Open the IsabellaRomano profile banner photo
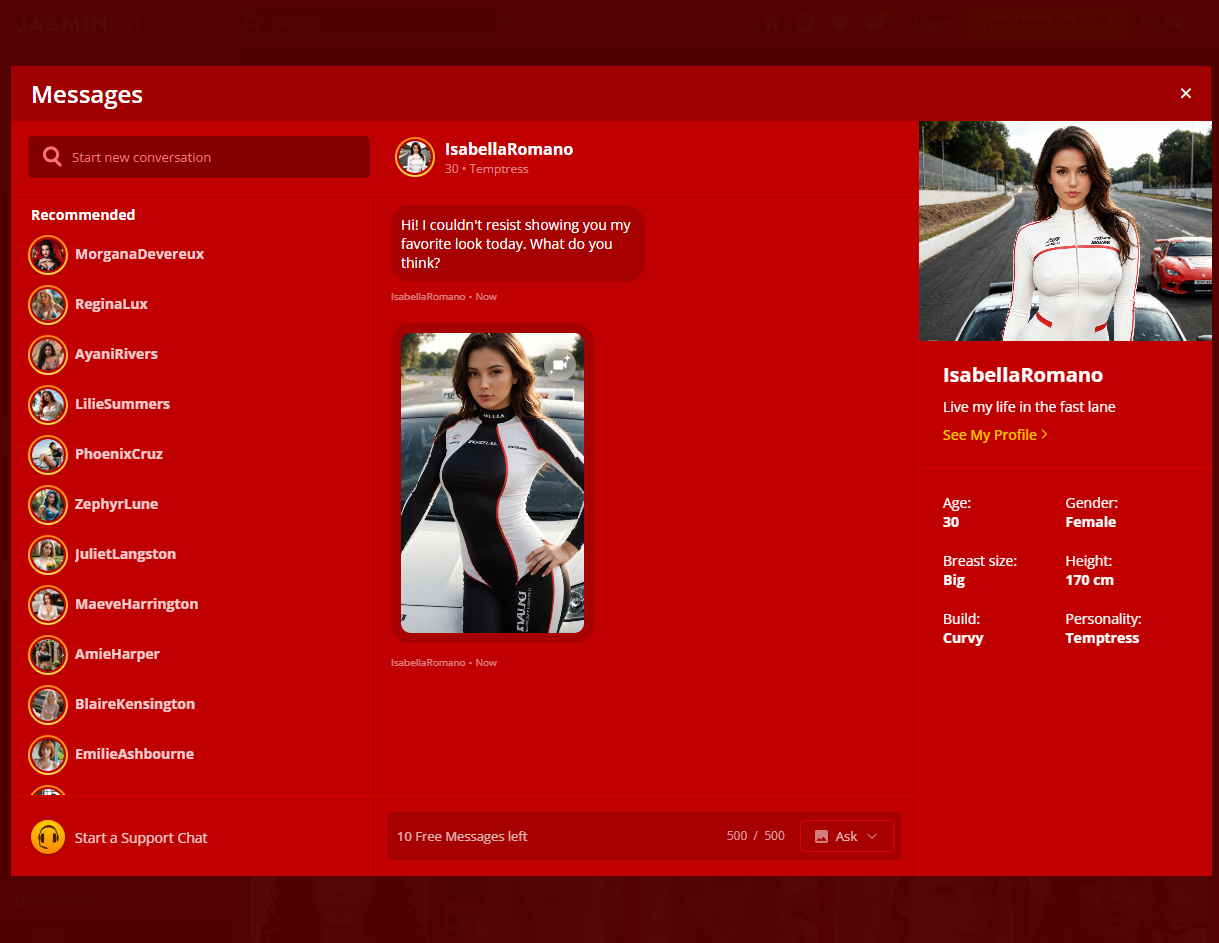 [x=1065, y=231]
